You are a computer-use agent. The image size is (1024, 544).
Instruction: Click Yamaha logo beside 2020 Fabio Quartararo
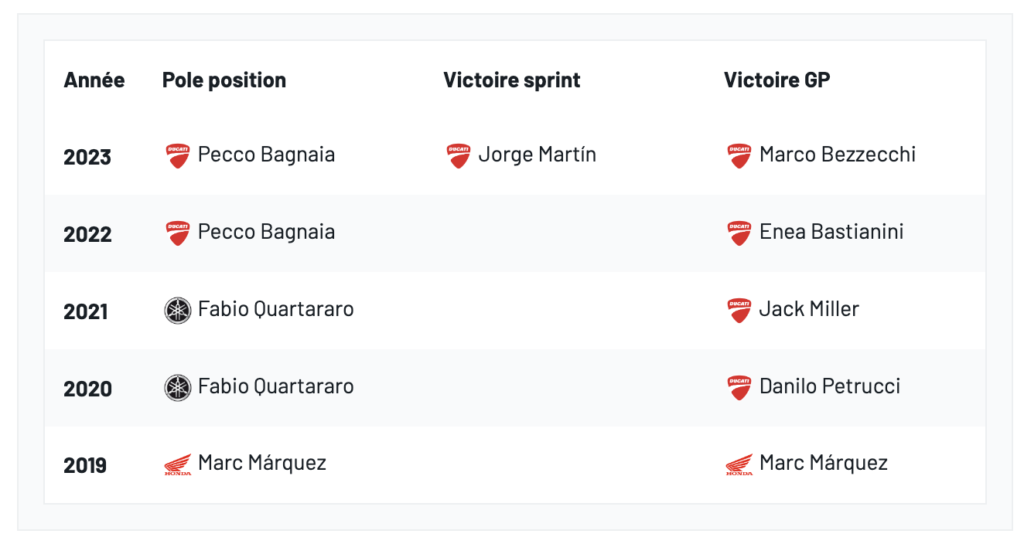(x=177, y=387)
